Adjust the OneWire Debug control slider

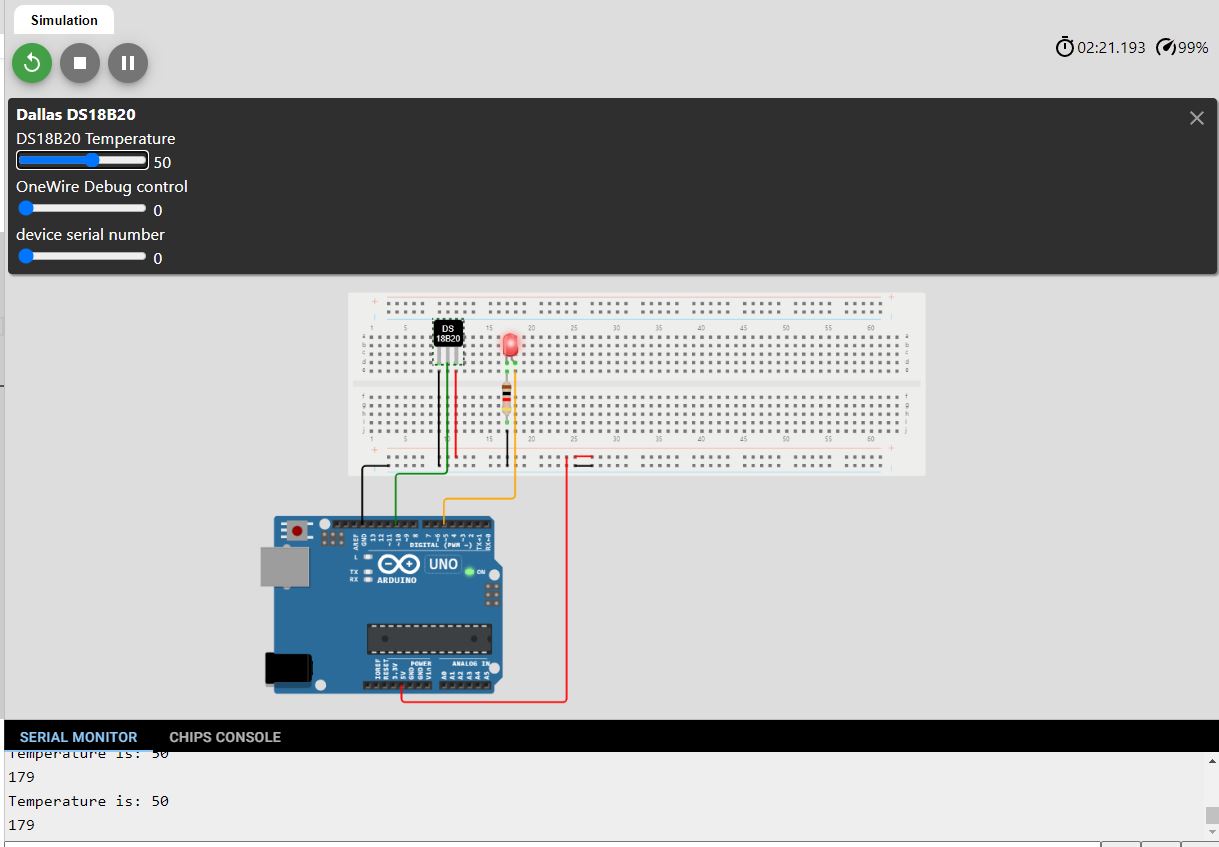point(82,209)
